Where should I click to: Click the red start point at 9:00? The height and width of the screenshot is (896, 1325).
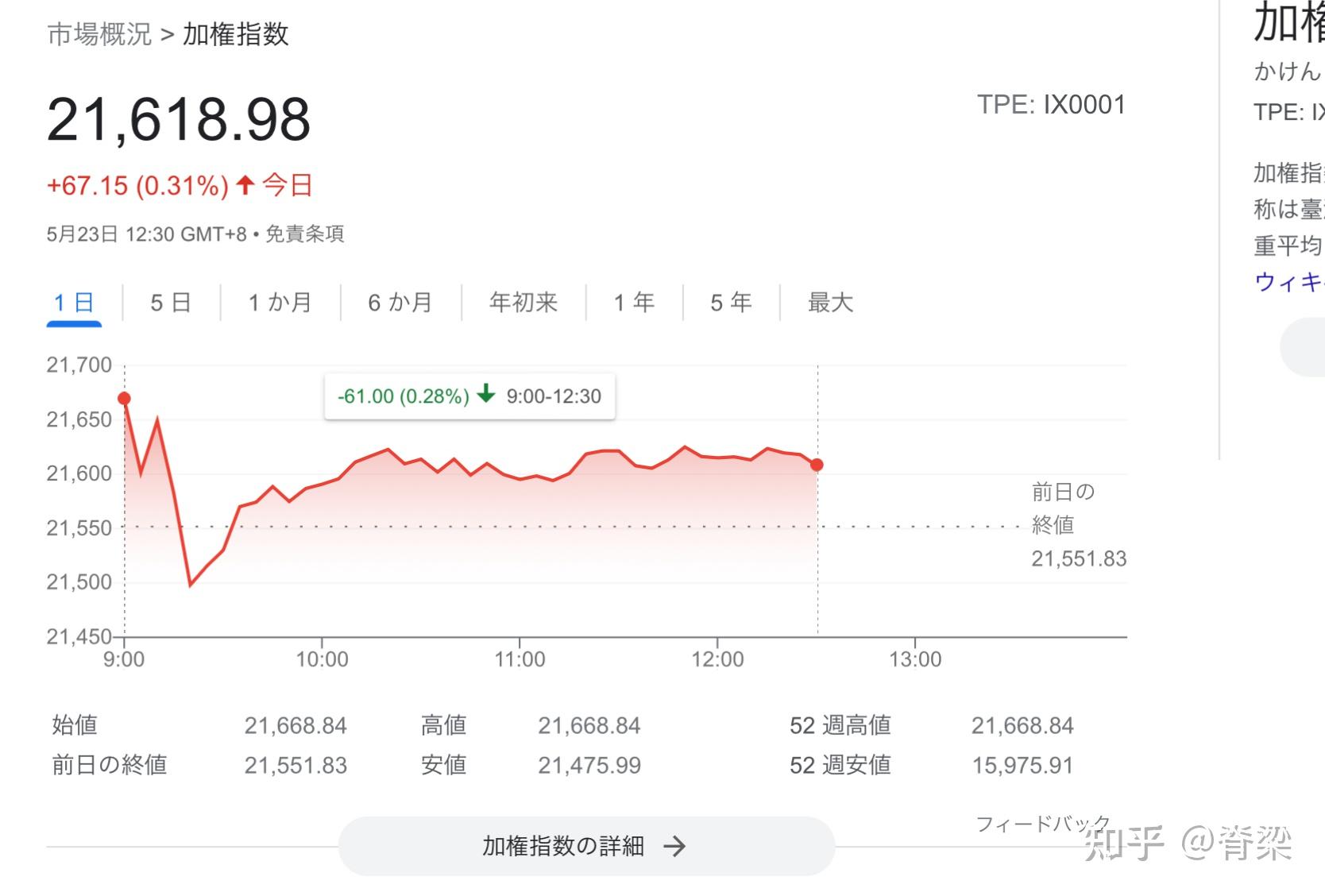click(x=124, y=399)
